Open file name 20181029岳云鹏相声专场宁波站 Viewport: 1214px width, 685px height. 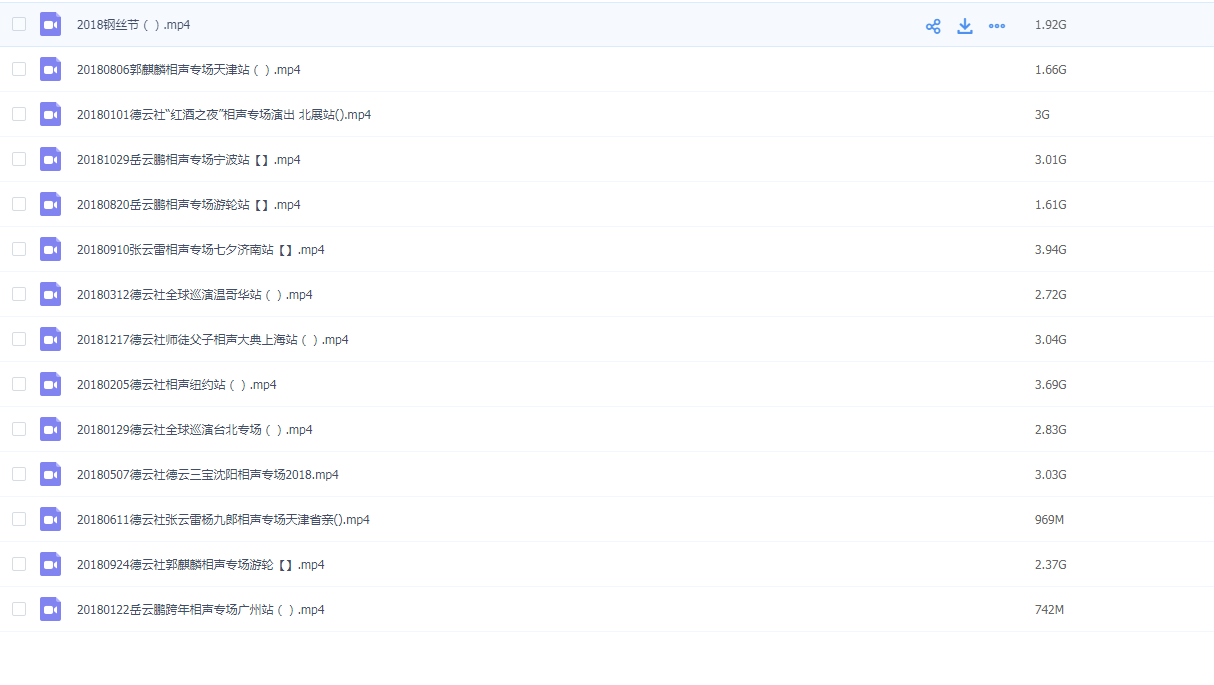[189, 160]
